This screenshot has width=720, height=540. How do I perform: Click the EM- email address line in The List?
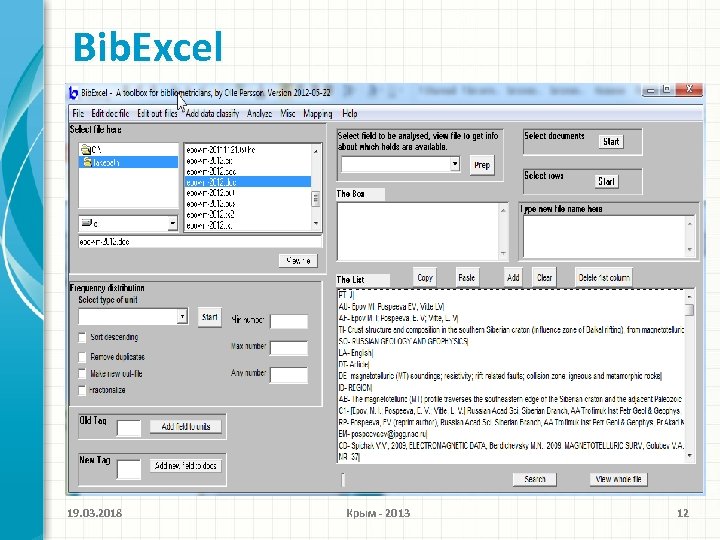383,433
